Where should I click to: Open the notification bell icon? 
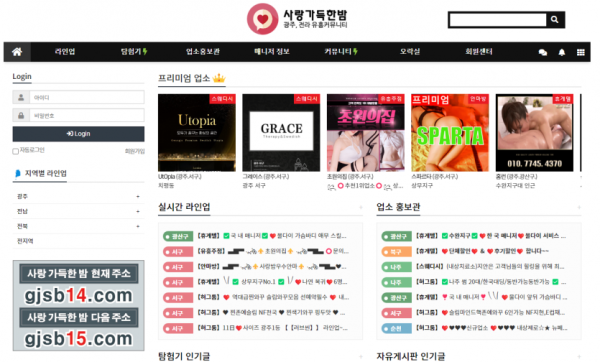tap(561, 52)
